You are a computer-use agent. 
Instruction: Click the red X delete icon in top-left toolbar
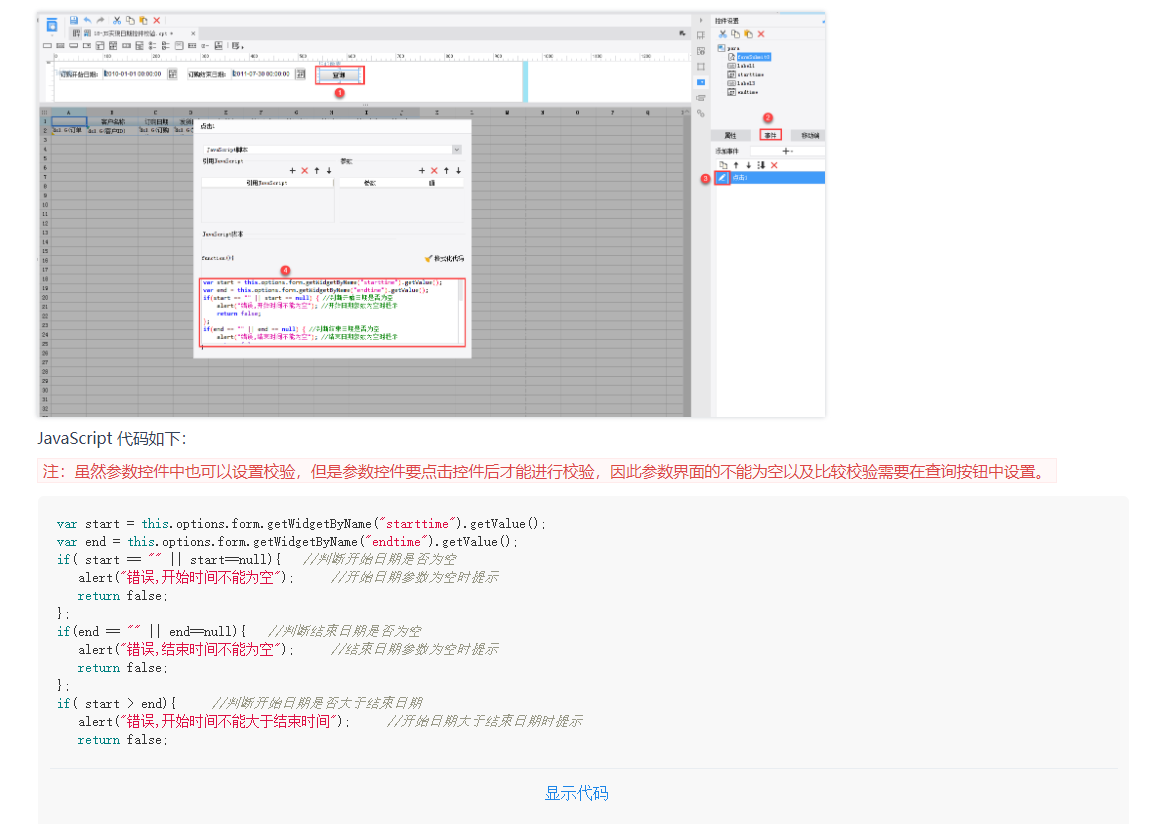pyautogui.click(x=156, y=21)
